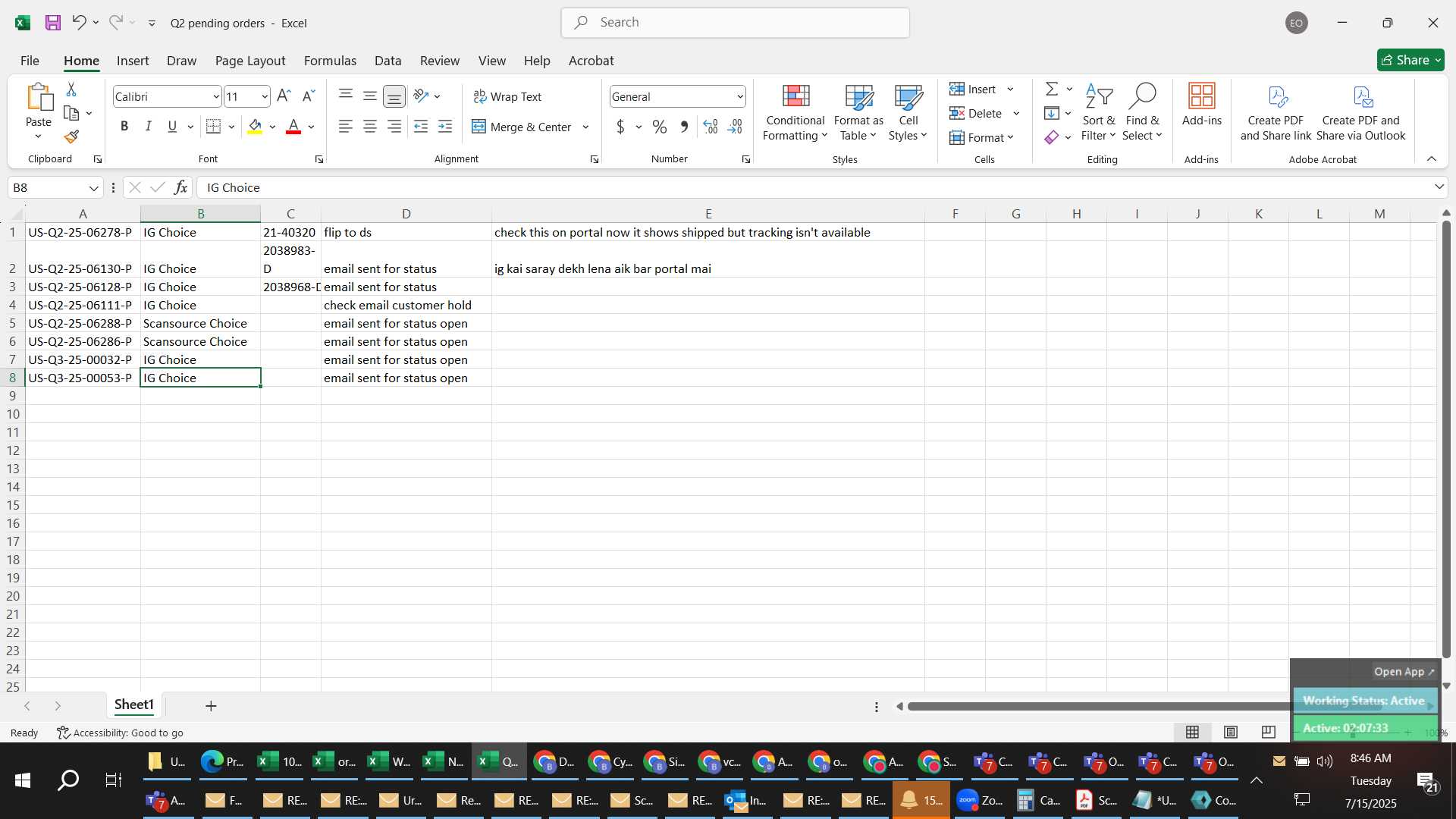Screen dimensions: 1456x819
Task: Go to the Data tab
Action: coord(388,61)
